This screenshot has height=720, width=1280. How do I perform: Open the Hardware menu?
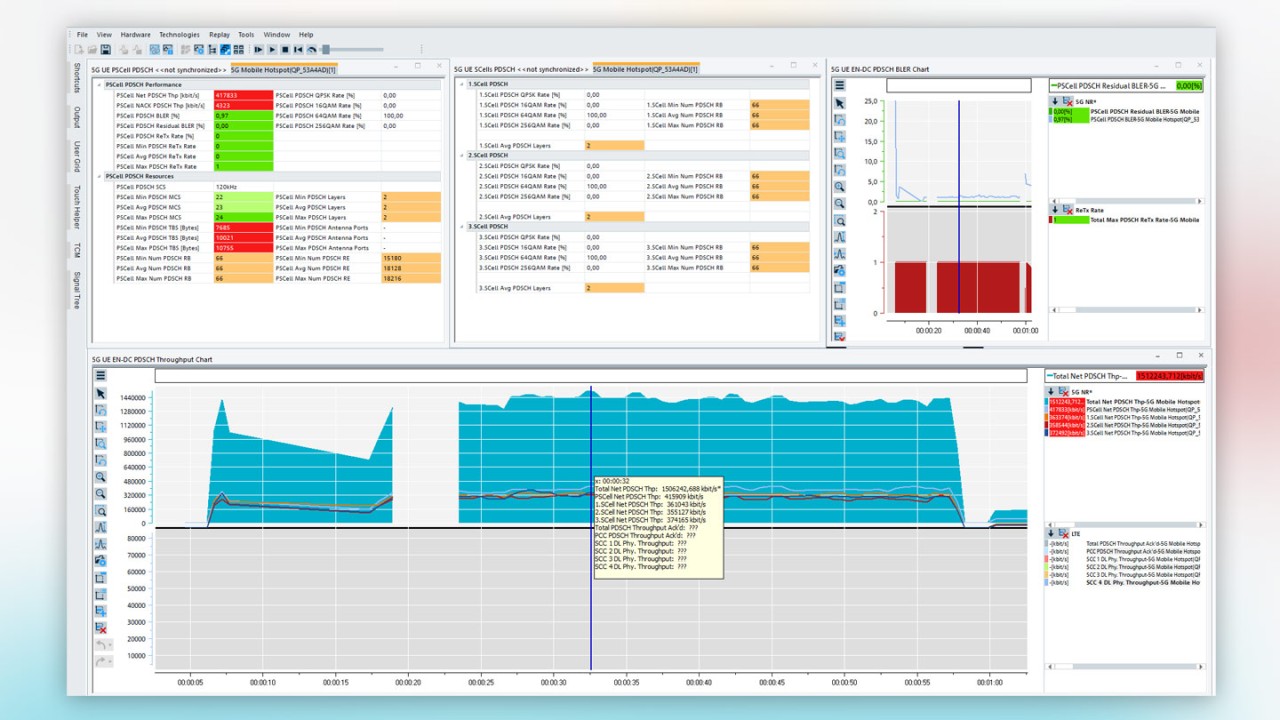[x=136, y=35]
